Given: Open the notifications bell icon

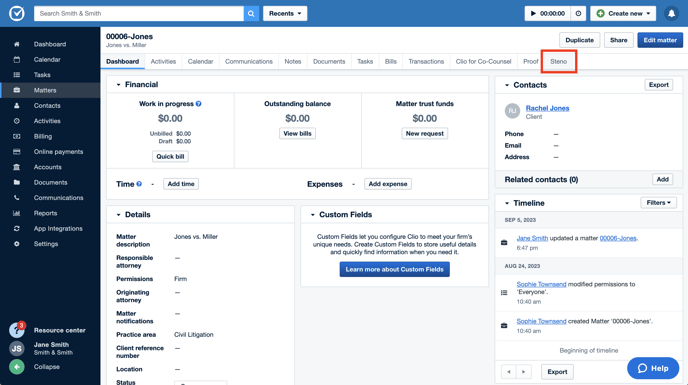Looking at the screenshot, I should click(671, 14).
